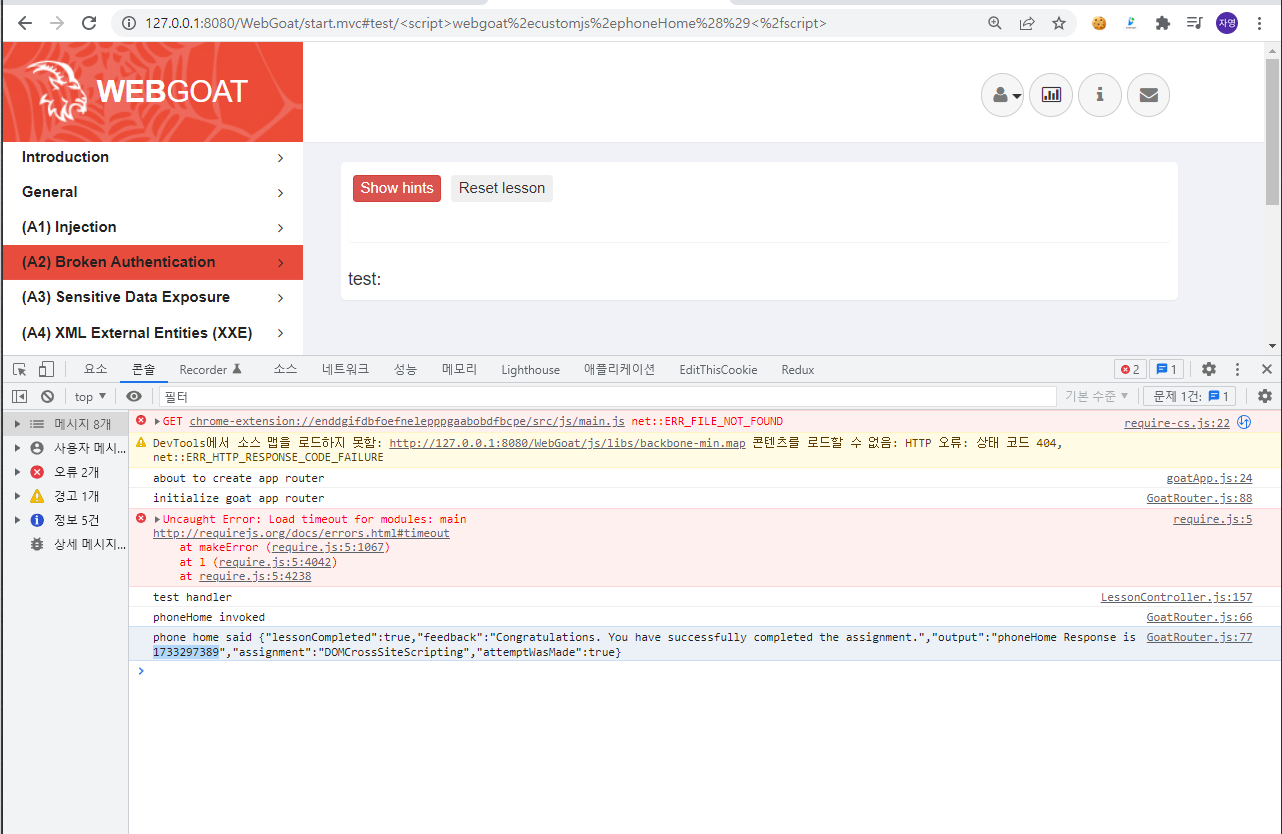Switch to the 요소 DevTools tab
The width and height of the screenshot is (1282, 834).
95,369
